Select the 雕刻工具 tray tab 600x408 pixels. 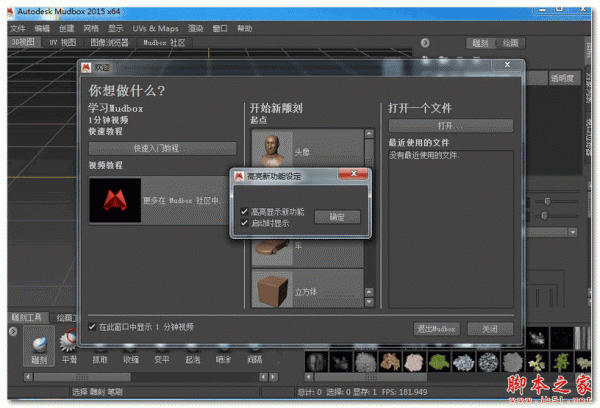click(x=27, y=317)
